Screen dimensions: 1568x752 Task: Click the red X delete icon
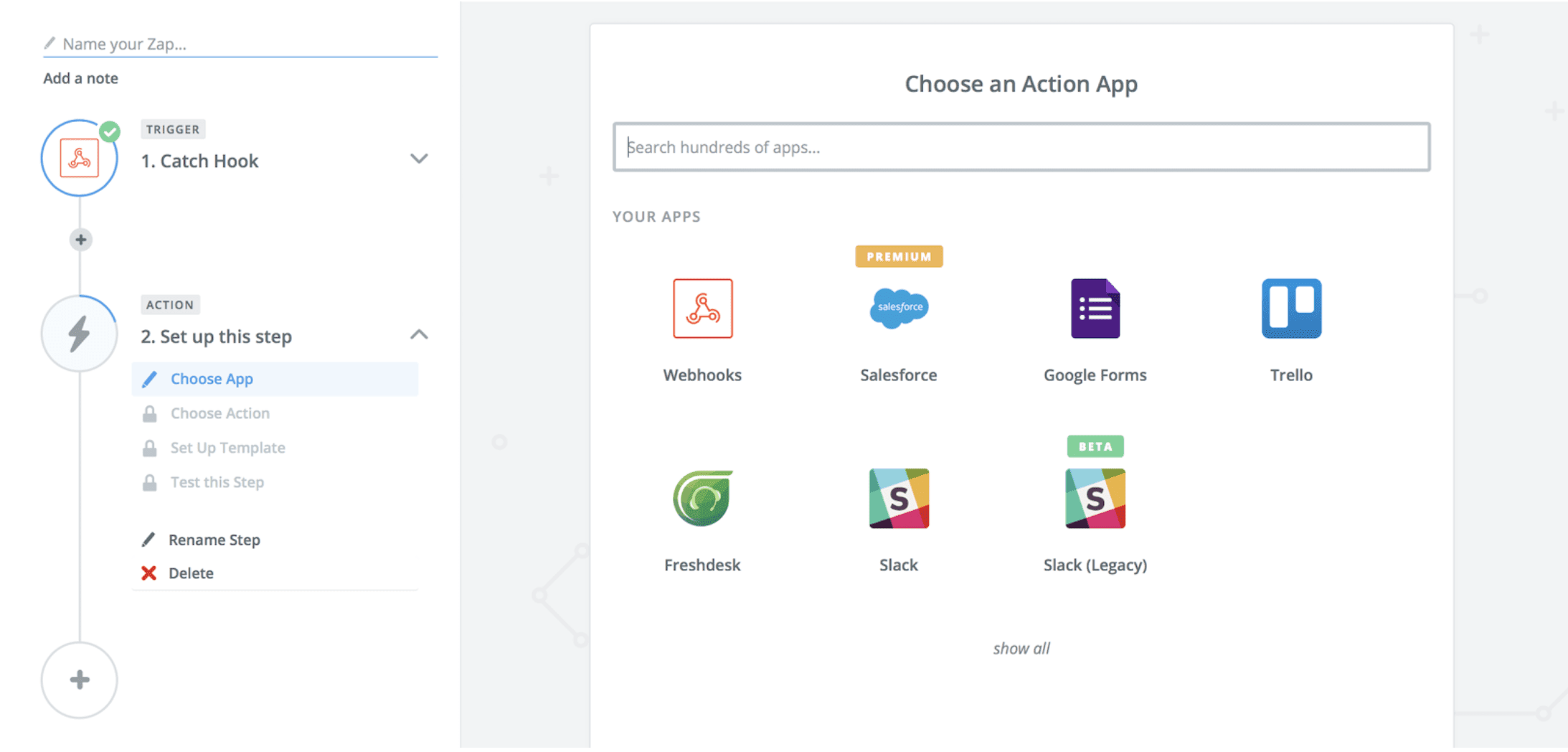pyautogui.click(x=148, y=573)
